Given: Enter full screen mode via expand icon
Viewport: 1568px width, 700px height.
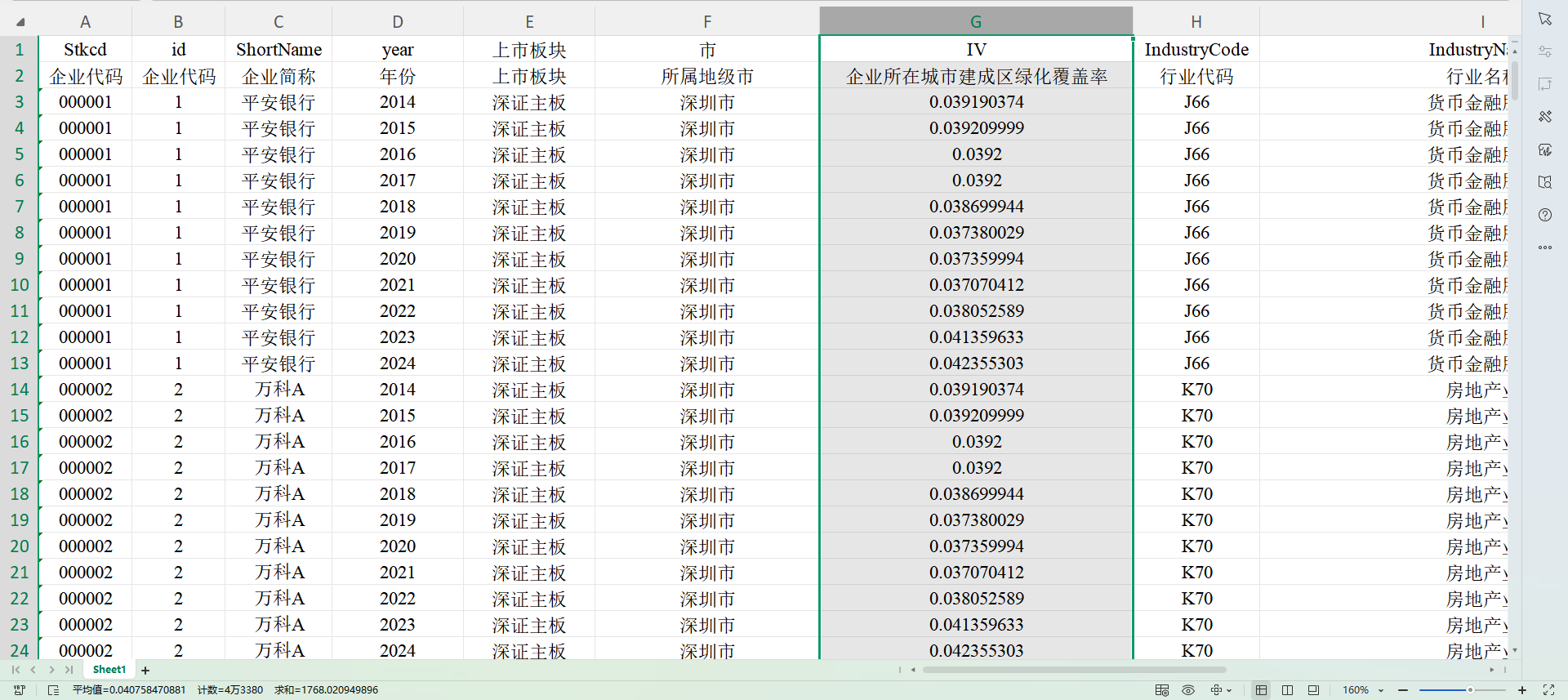Looking at the screenshot, I should tap(1548, 690).
